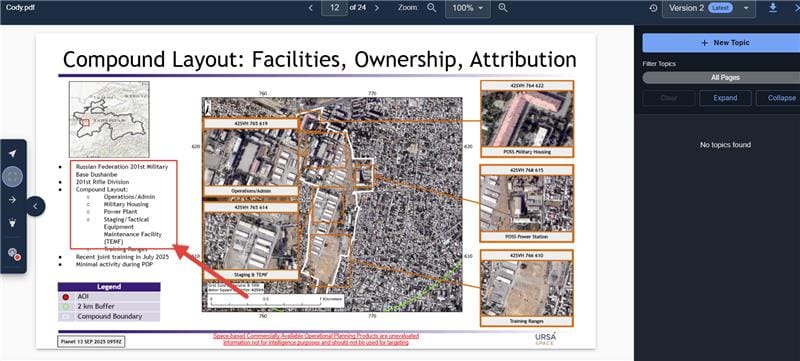Click the Cody.pdf file name

tap(20, 8)
